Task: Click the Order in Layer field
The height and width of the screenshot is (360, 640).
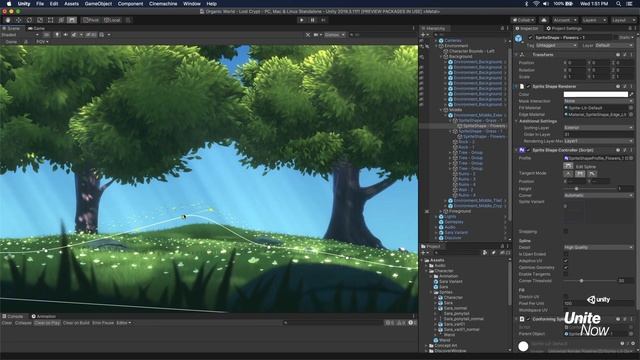Action: [x=598, y=134]
